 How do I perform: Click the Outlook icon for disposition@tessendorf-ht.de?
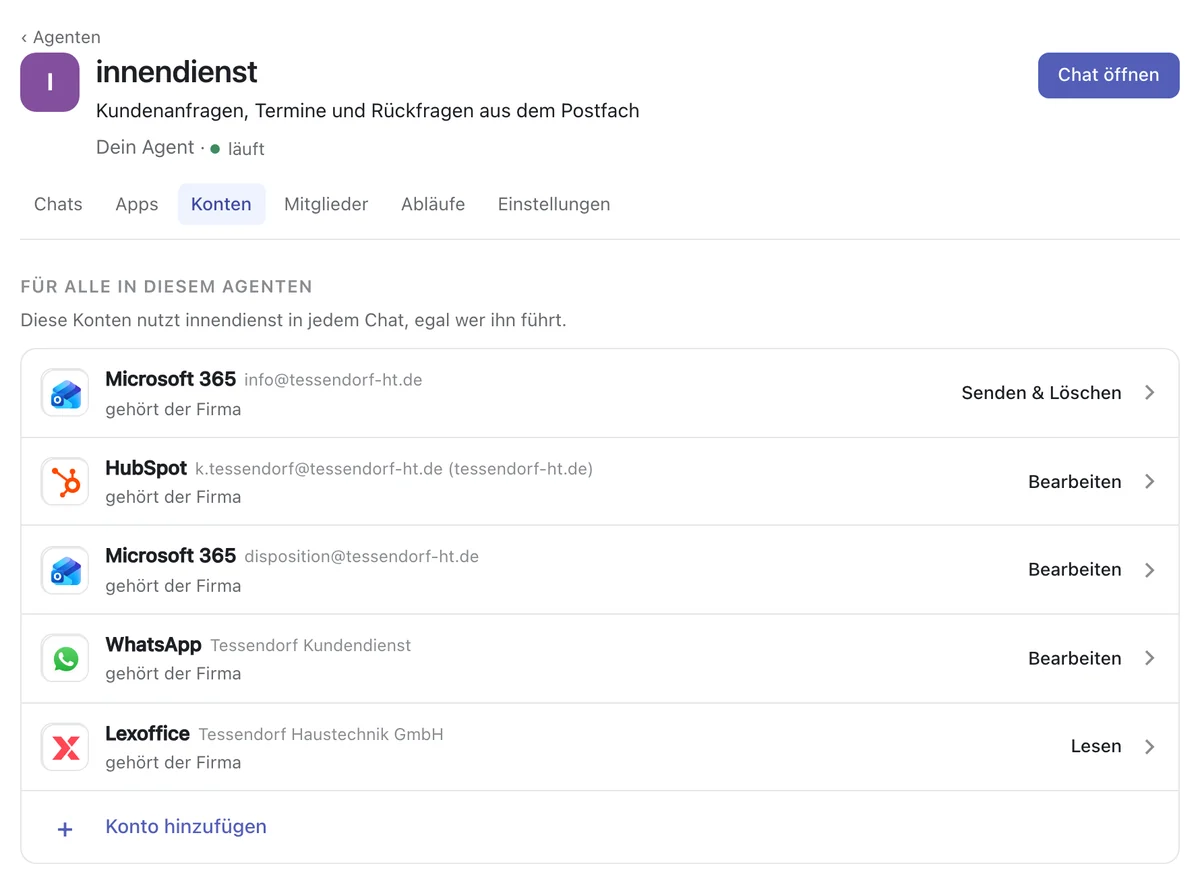pyautogui.click(x=66, y=570)
